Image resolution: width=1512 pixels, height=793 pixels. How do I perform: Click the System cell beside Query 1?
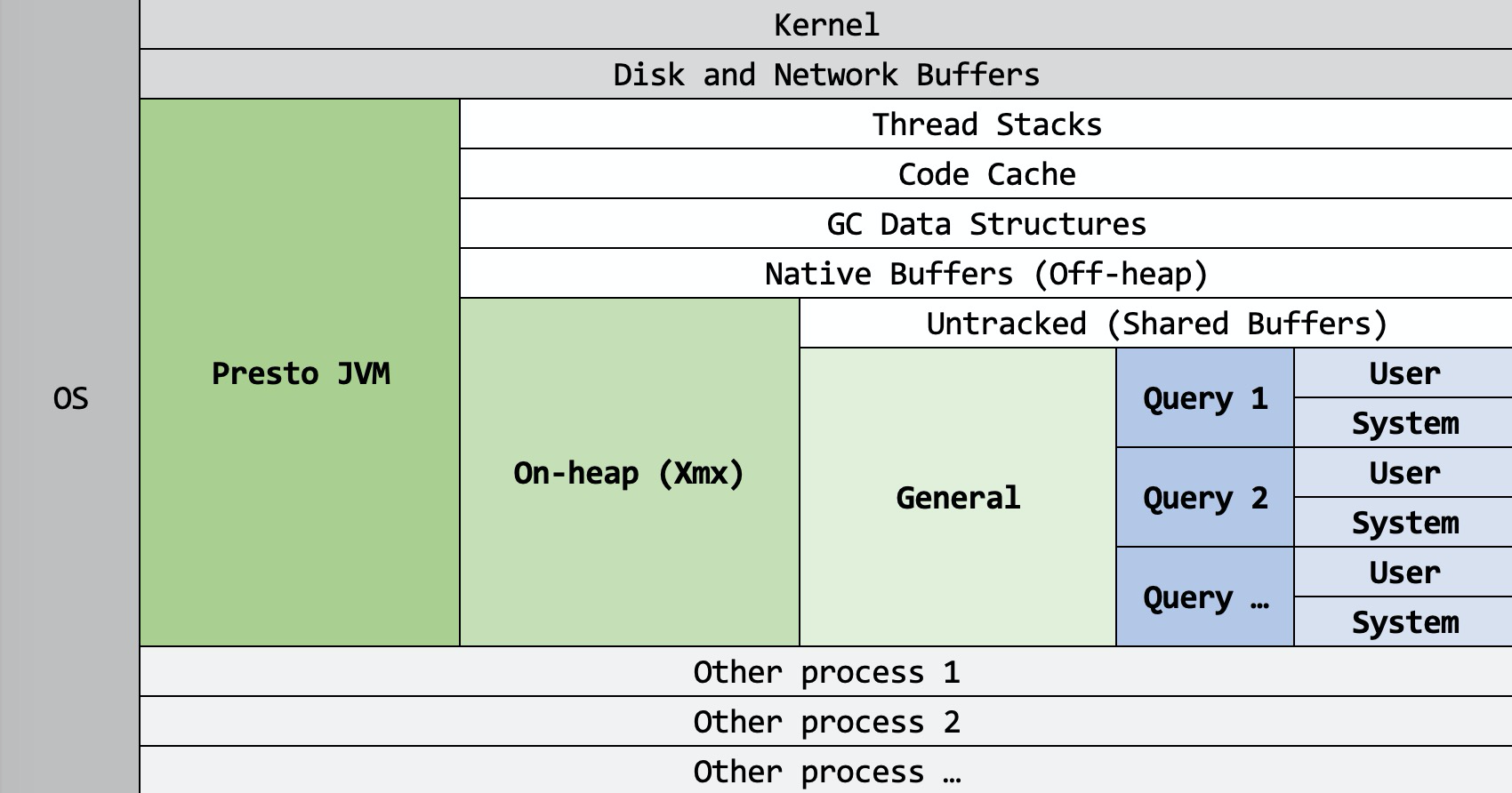tap(1403, 423)
